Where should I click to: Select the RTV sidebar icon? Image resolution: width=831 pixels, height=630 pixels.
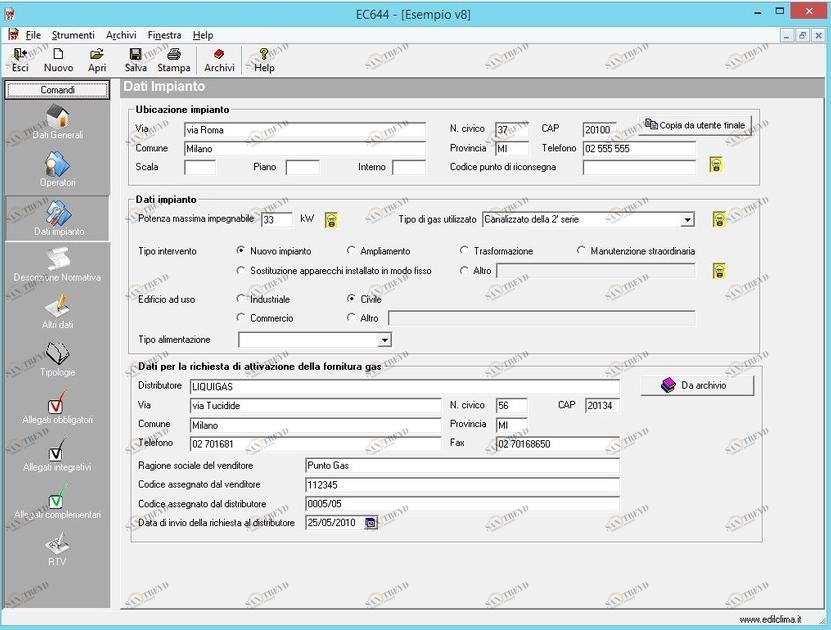coord(57,546)
